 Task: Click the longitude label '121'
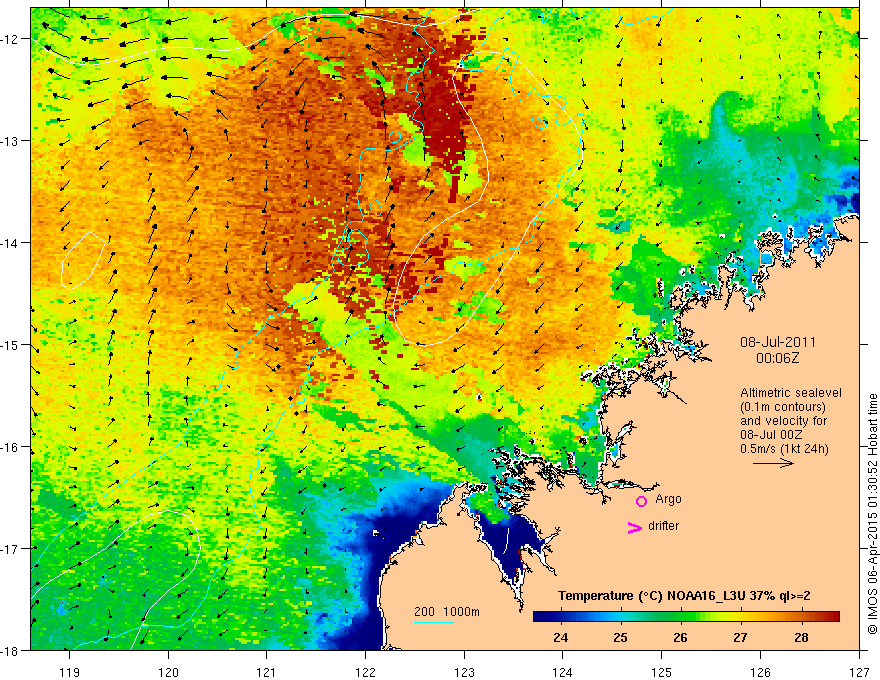[x=267, y=672]
